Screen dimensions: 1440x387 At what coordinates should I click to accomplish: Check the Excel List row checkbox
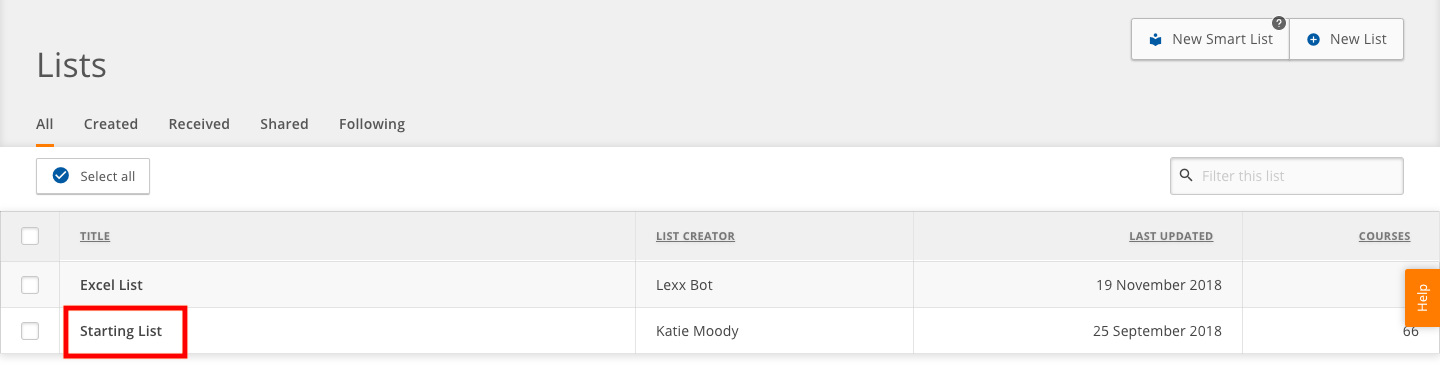coord(30,285)
